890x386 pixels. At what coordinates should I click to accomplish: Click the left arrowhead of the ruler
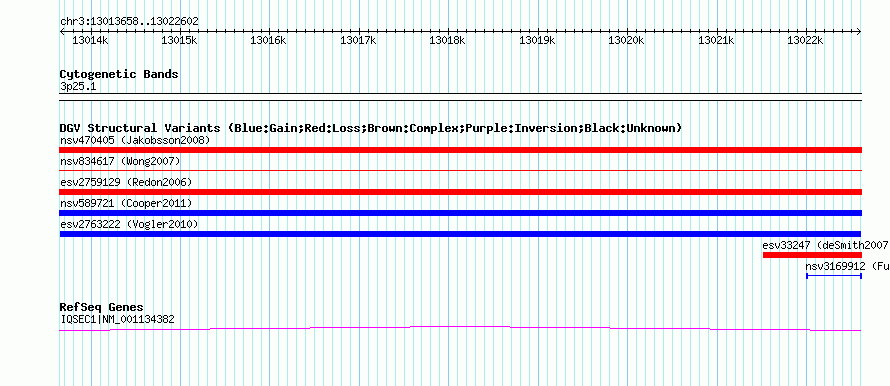62,32
